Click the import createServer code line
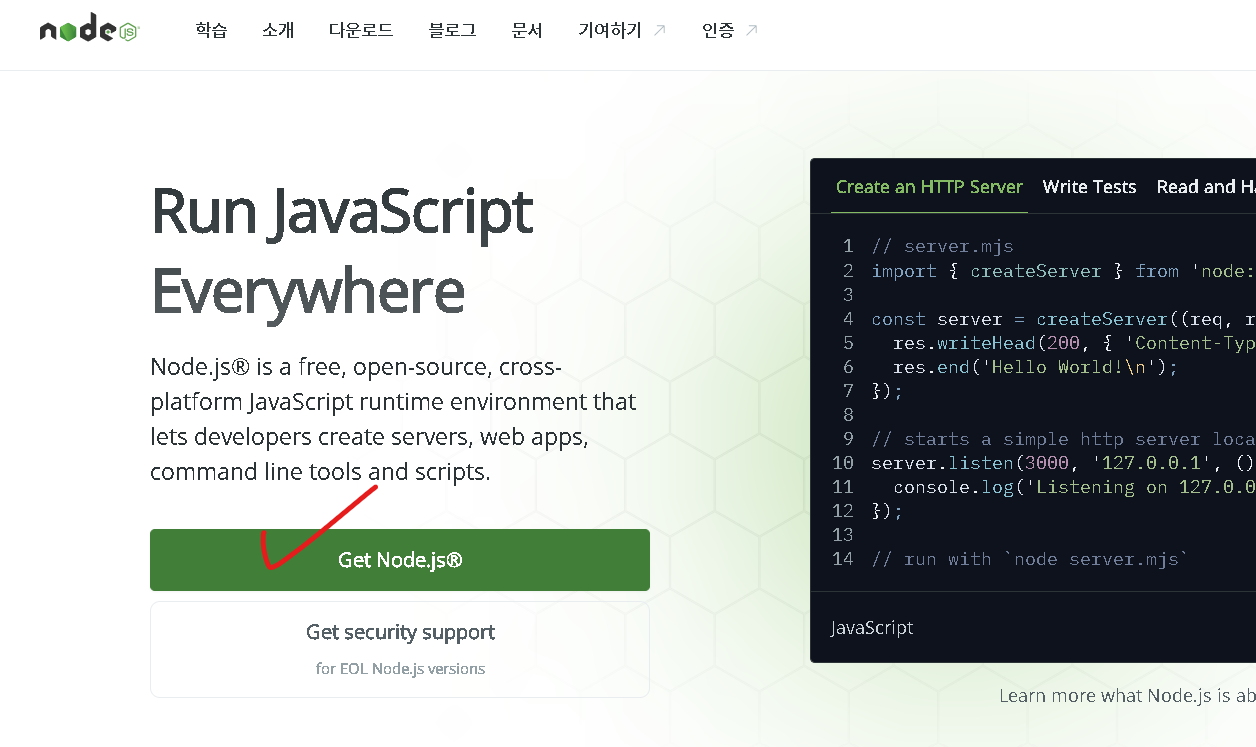Image resolution: width=1256 pixels, height=747 pixels. pyautogui.click(x=1063, y=271)
